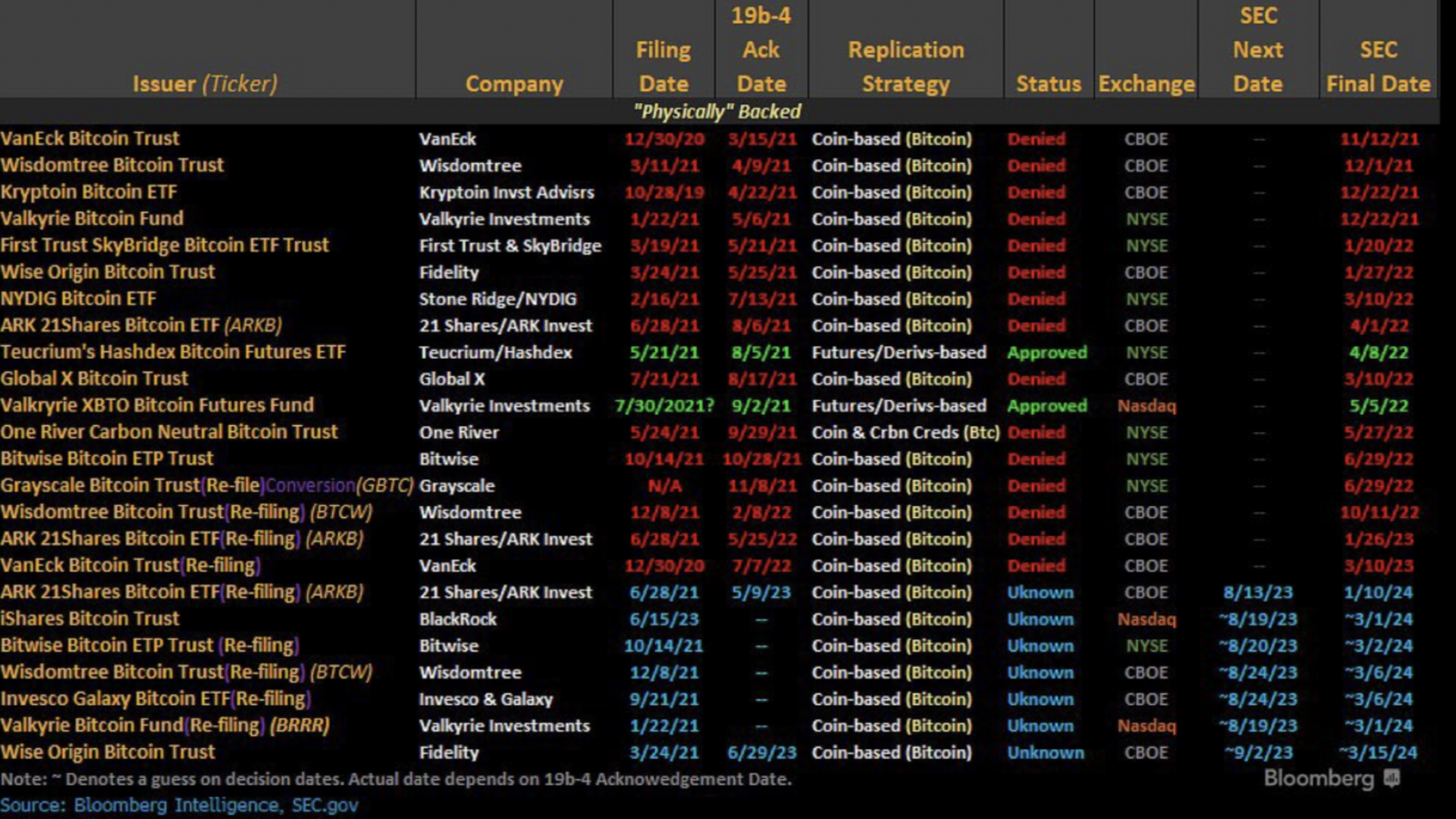Click the BlackRock company cell
This screenshot has height=819, width=1456.
pyautogui.click(x=458, y=619)
